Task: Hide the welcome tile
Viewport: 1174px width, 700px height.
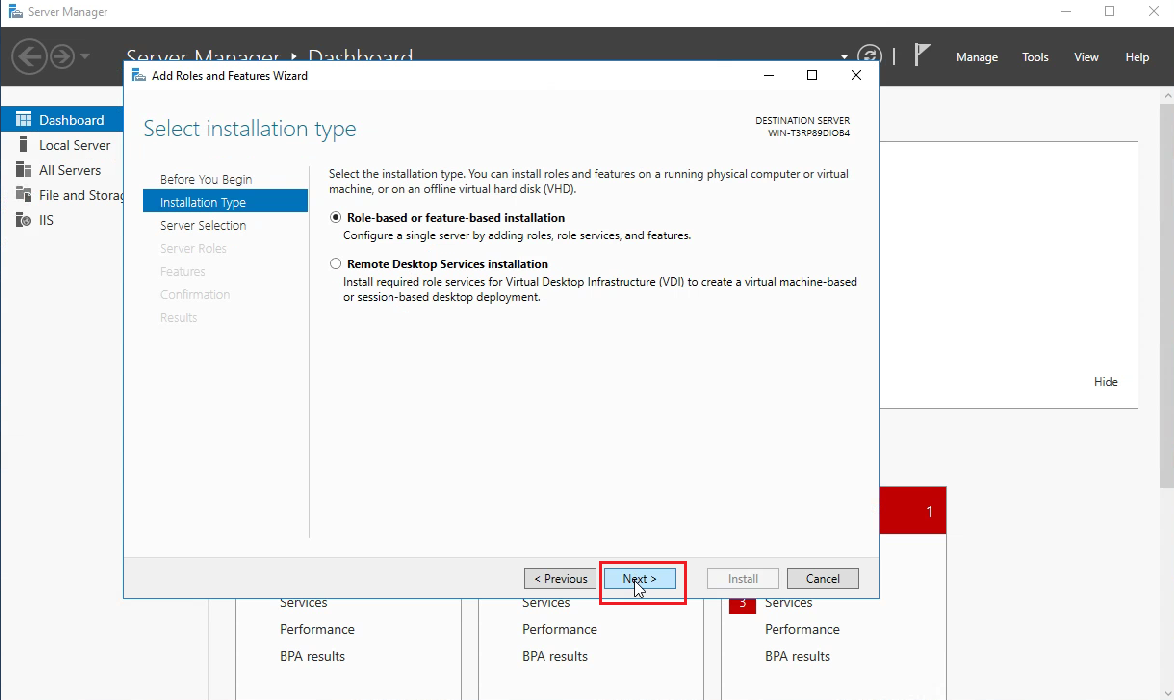Action: (1105, 381)
